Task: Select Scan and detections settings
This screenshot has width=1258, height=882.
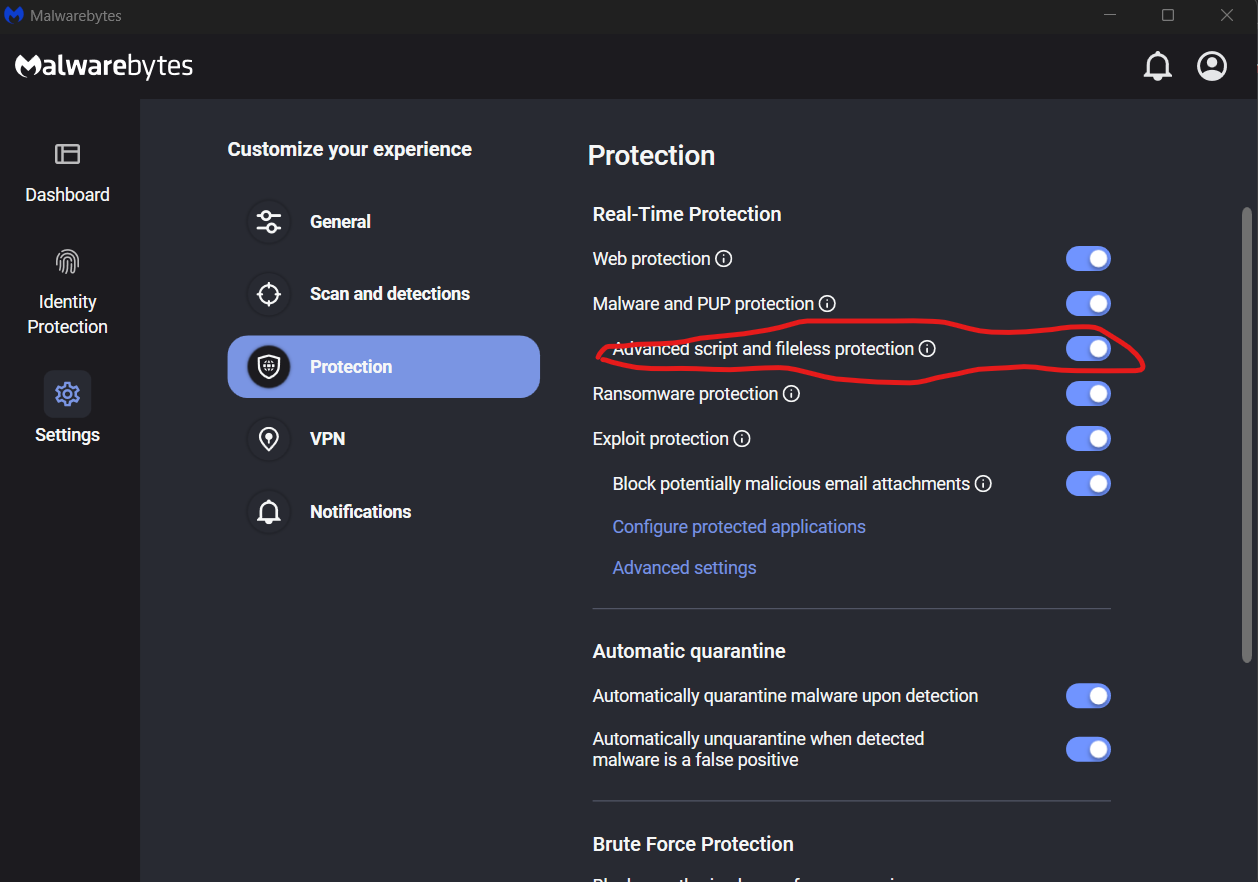Action: [x=389, y=294]
